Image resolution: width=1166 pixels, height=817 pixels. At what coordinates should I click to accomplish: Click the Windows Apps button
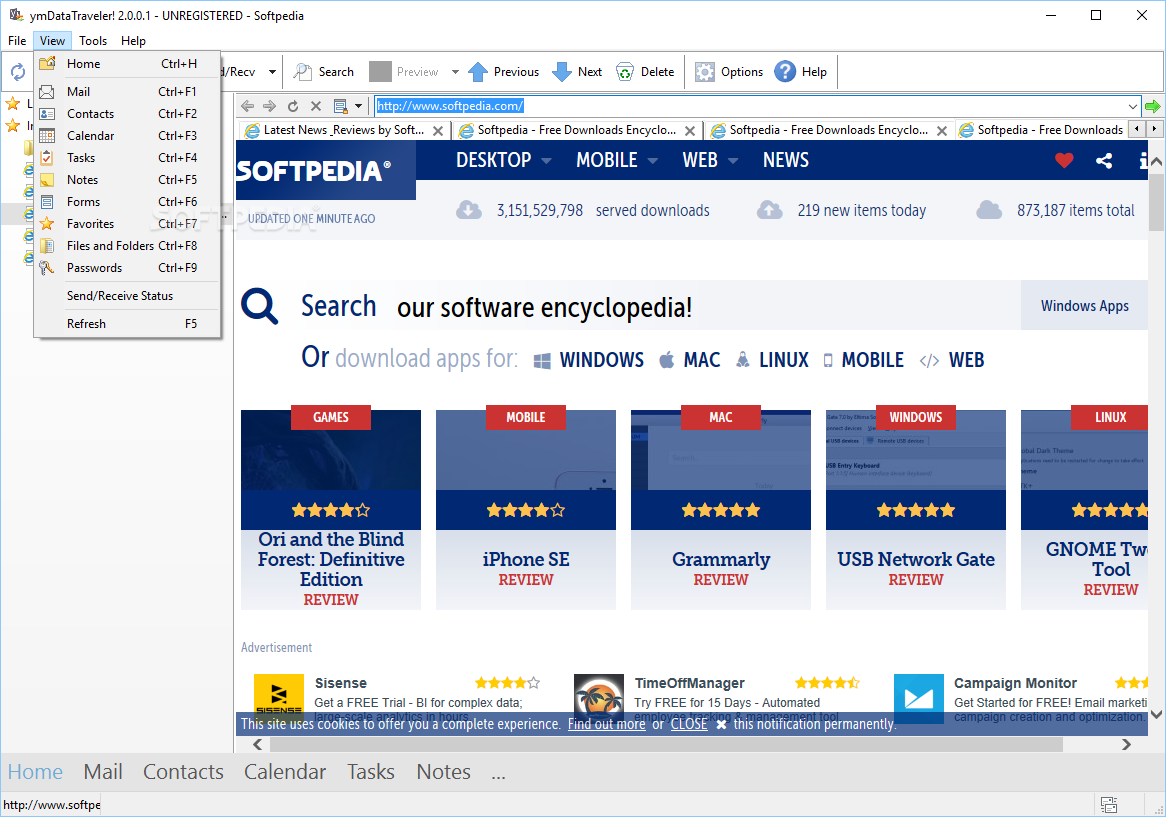pos(1084,306)
